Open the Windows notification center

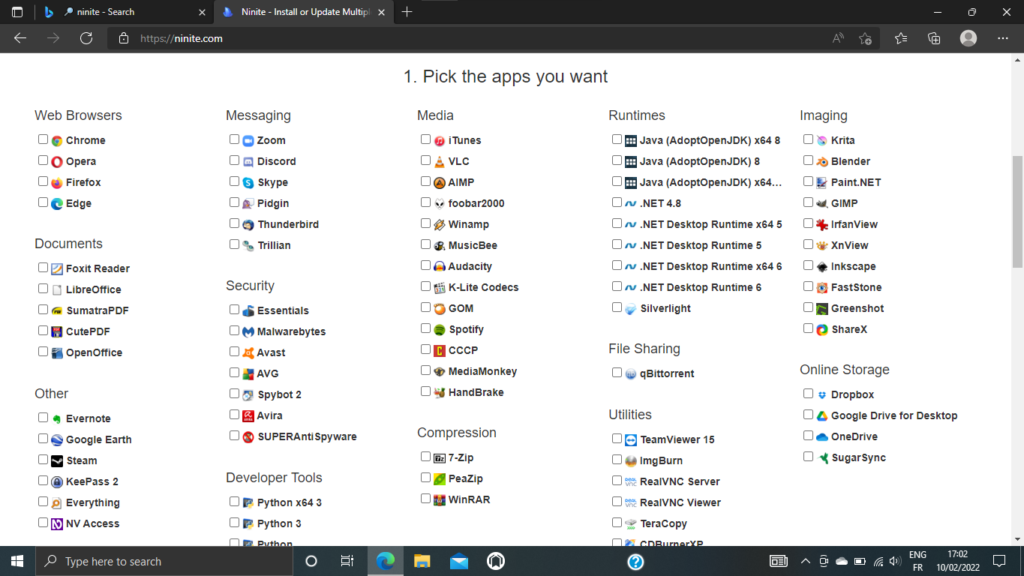pyautogui.click(x=999, y=561)
